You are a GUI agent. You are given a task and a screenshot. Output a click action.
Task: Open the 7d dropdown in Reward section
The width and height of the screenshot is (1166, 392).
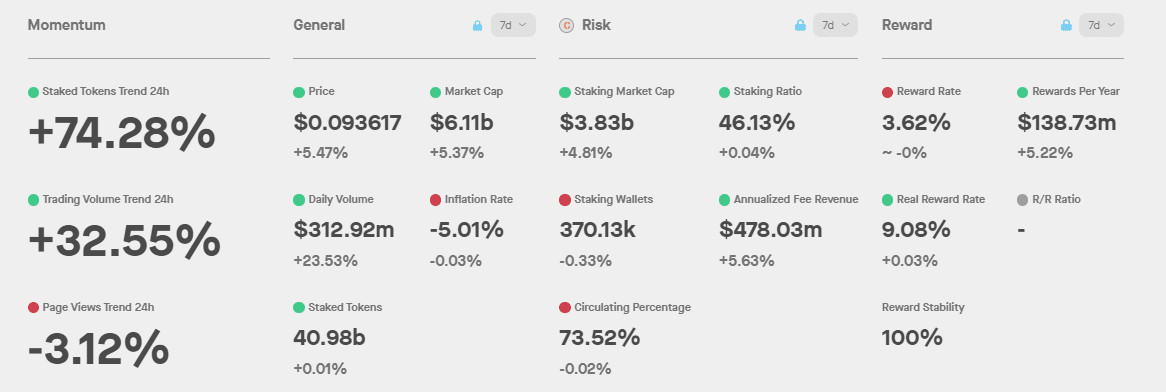click(1101, 25)
